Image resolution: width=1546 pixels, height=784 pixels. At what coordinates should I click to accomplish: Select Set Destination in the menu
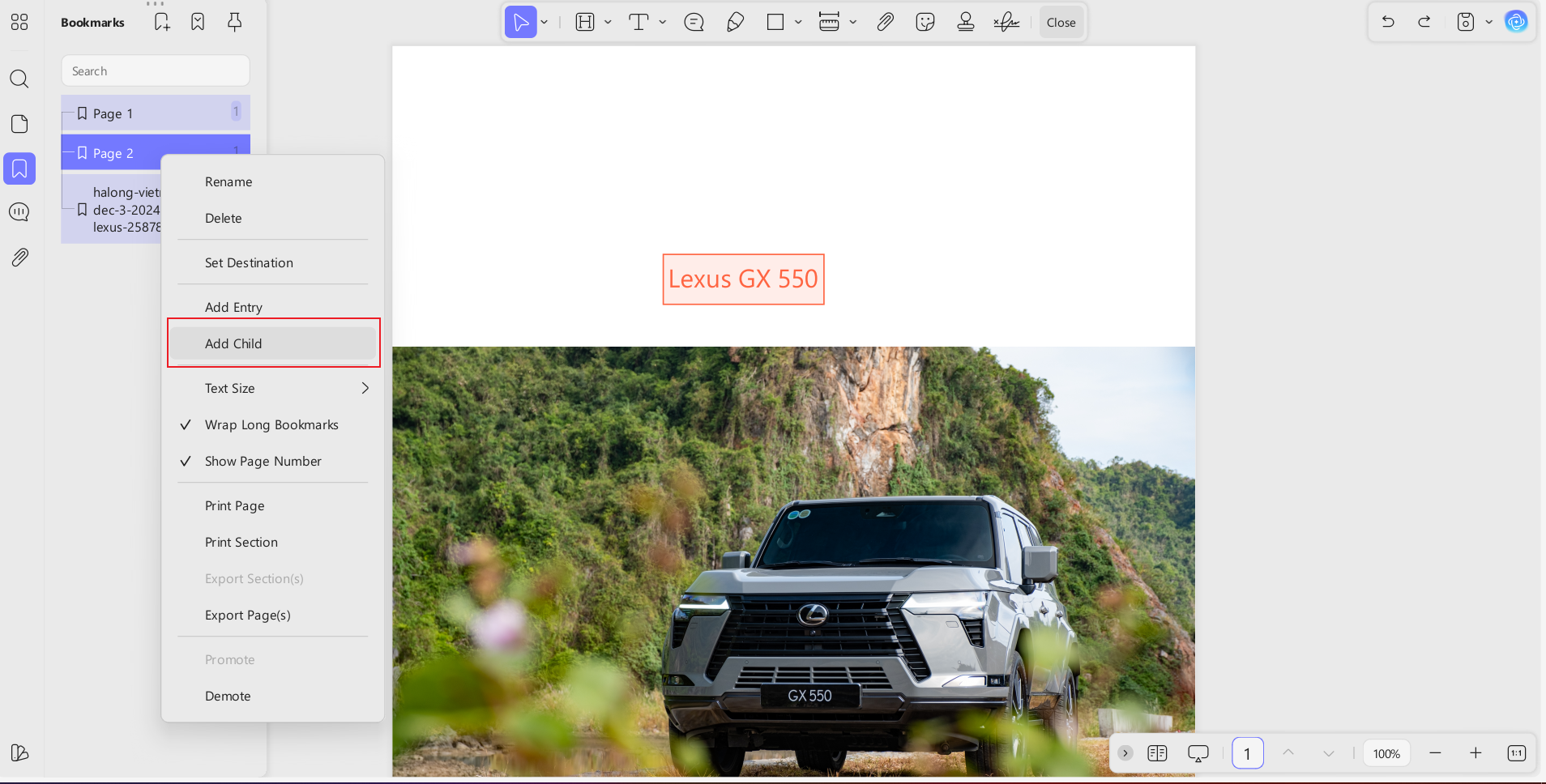tap(249, 262)
